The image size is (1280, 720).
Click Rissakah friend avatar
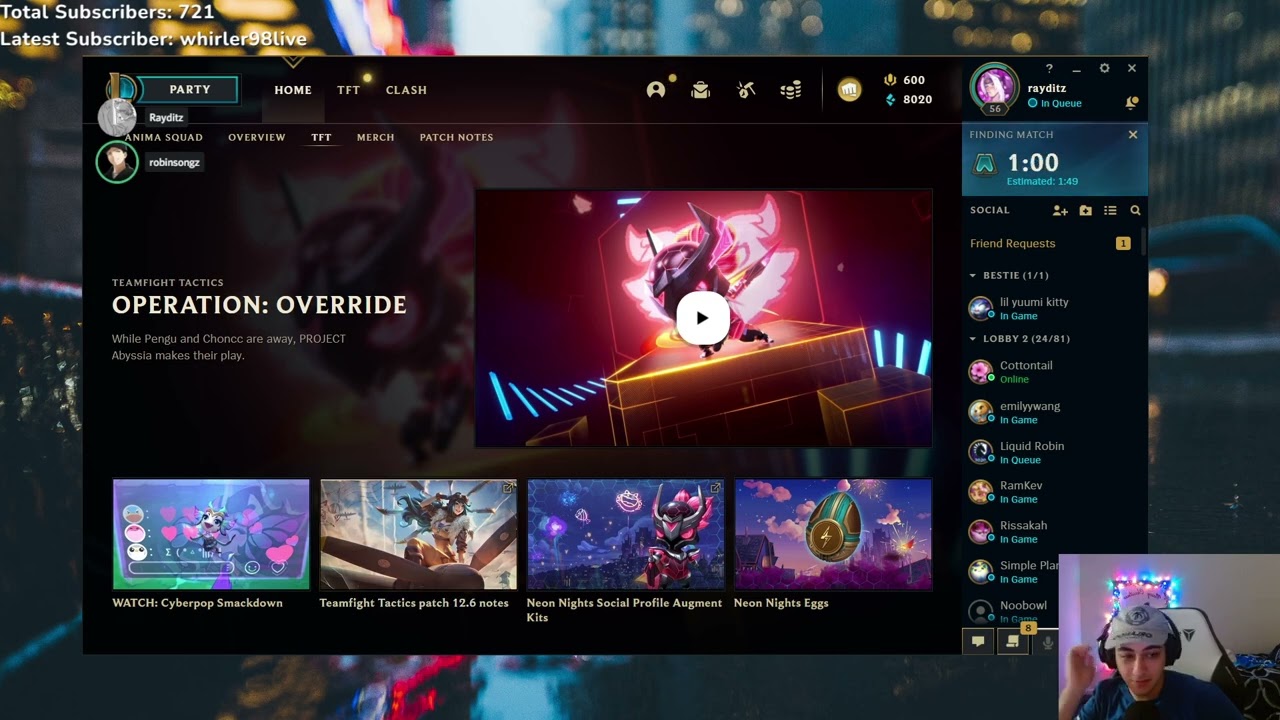(981, 532)
